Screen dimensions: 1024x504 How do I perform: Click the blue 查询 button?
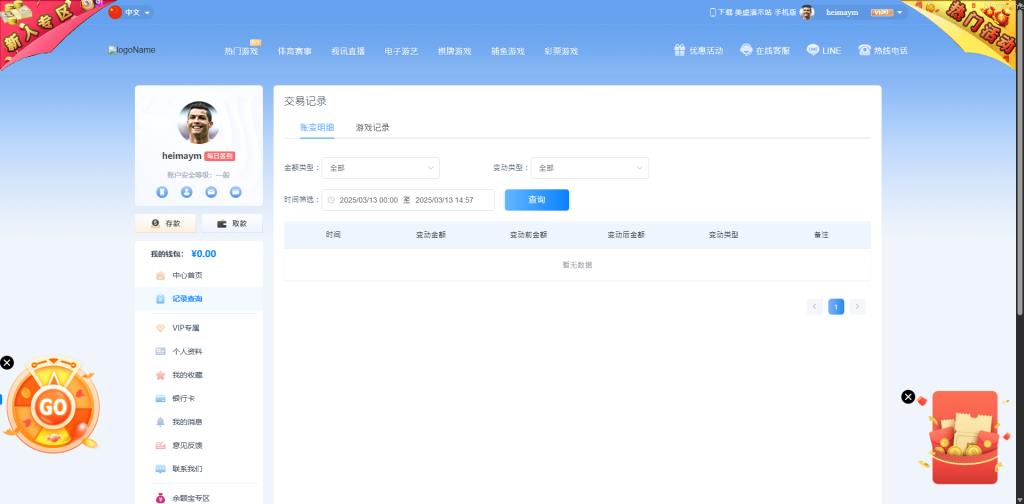coord(536,200)
